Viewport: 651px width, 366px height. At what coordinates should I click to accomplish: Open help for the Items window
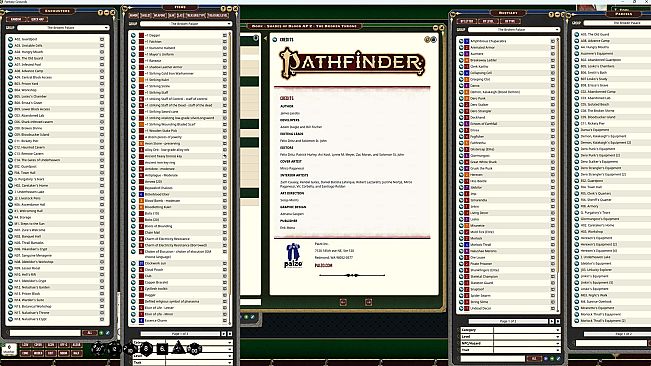point(223,9)
